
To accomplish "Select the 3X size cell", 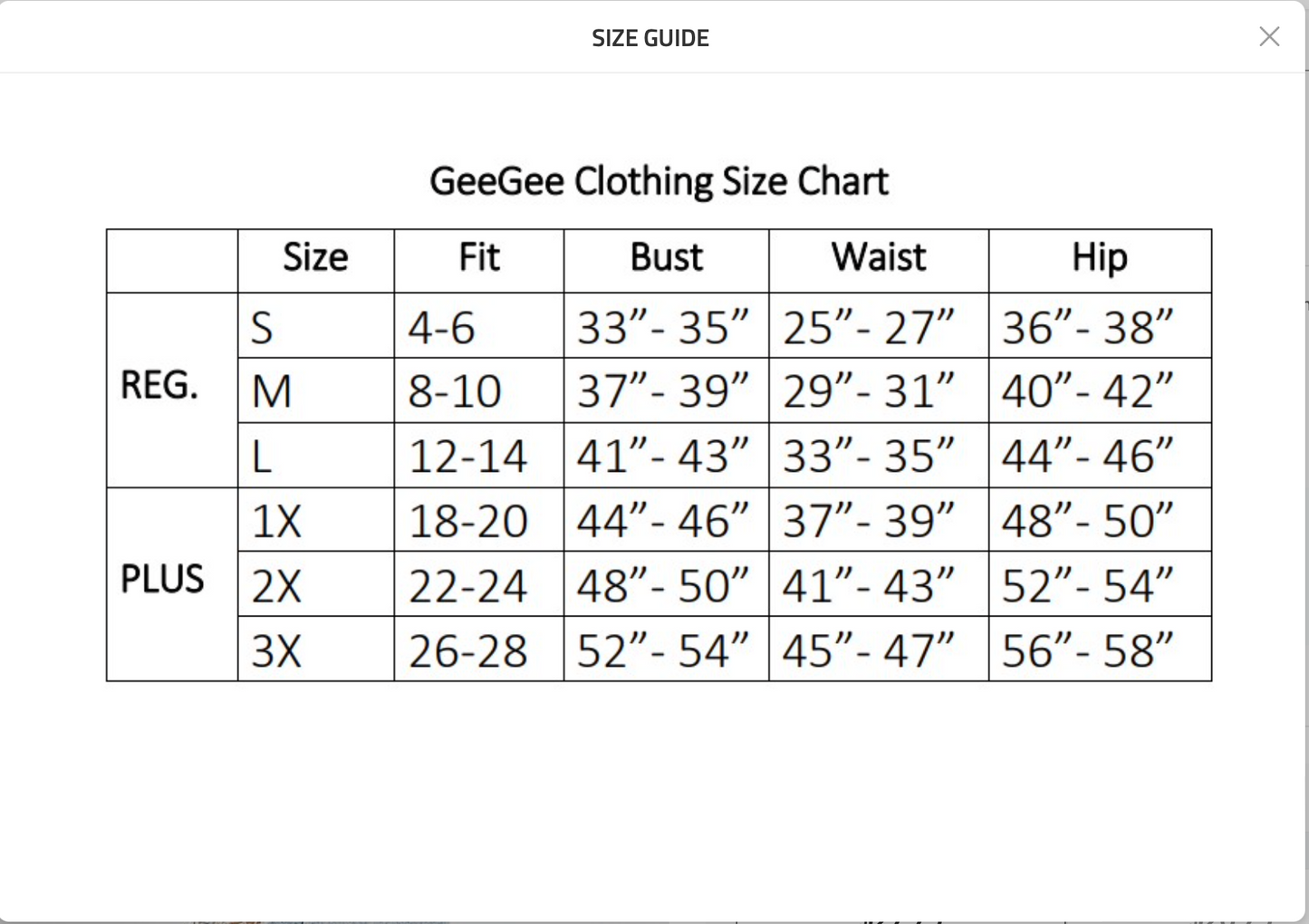I will [276, 651].
